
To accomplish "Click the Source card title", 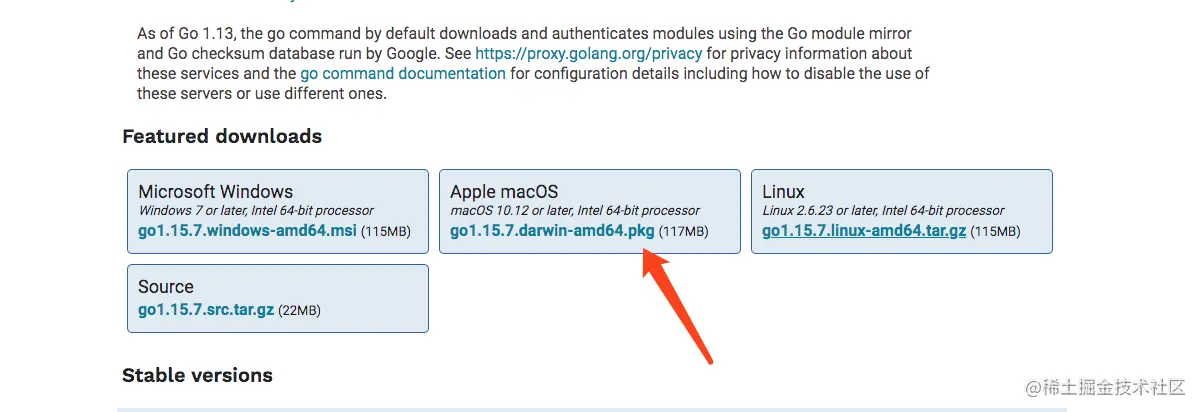I will coord(166,286).
